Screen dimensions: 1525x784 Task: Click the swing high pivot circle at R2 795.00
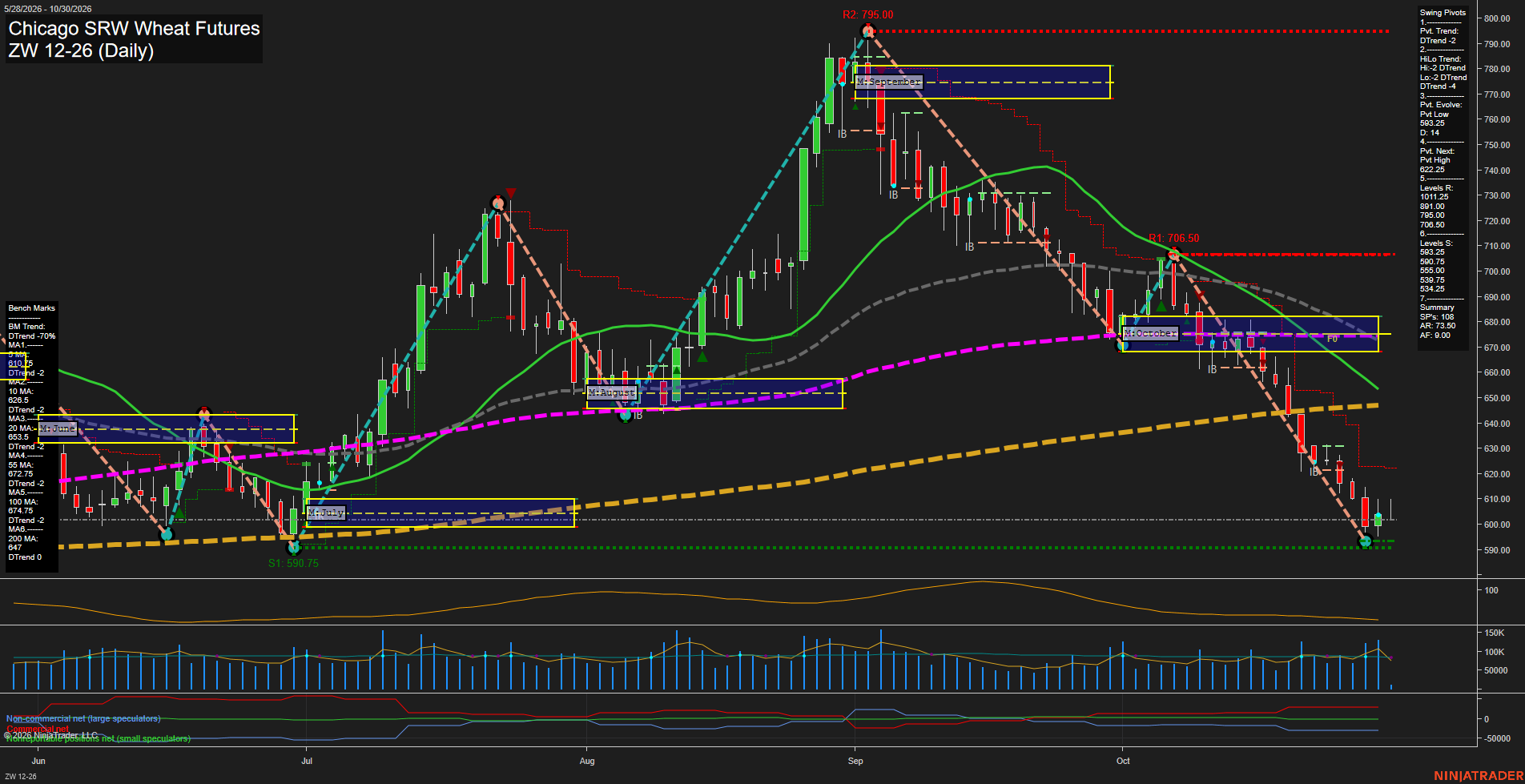tap(867, 32)
